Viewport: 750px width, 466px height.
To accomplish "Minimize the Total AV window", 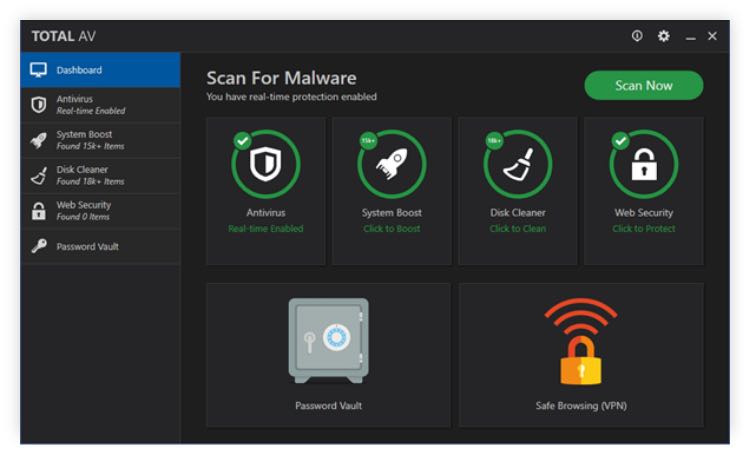I will pyautogui.click(x=690, y=37).
